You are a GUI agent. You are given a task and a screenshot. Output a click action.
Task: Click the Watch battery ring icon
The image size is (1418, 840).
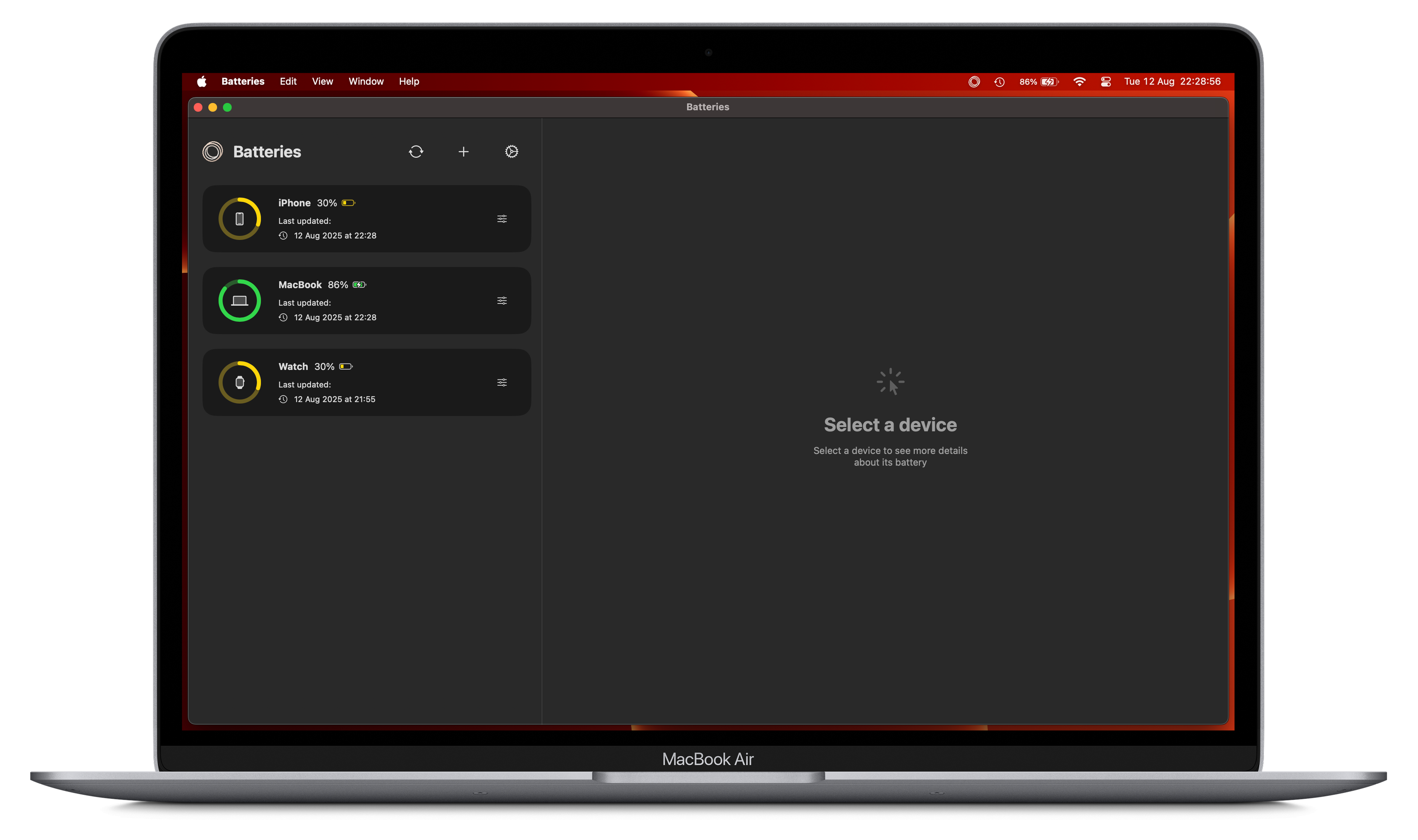coord(240,383)
